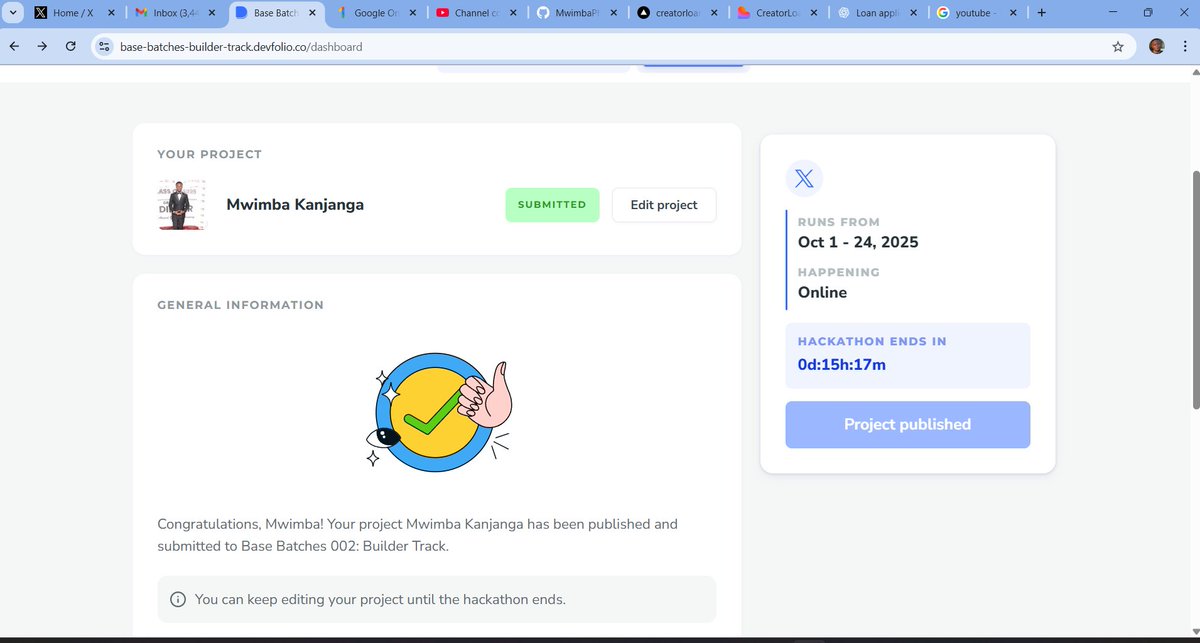Close the active Base Batches tab
The width and height of the screenshot is (1200, 643).
(312, 13)
